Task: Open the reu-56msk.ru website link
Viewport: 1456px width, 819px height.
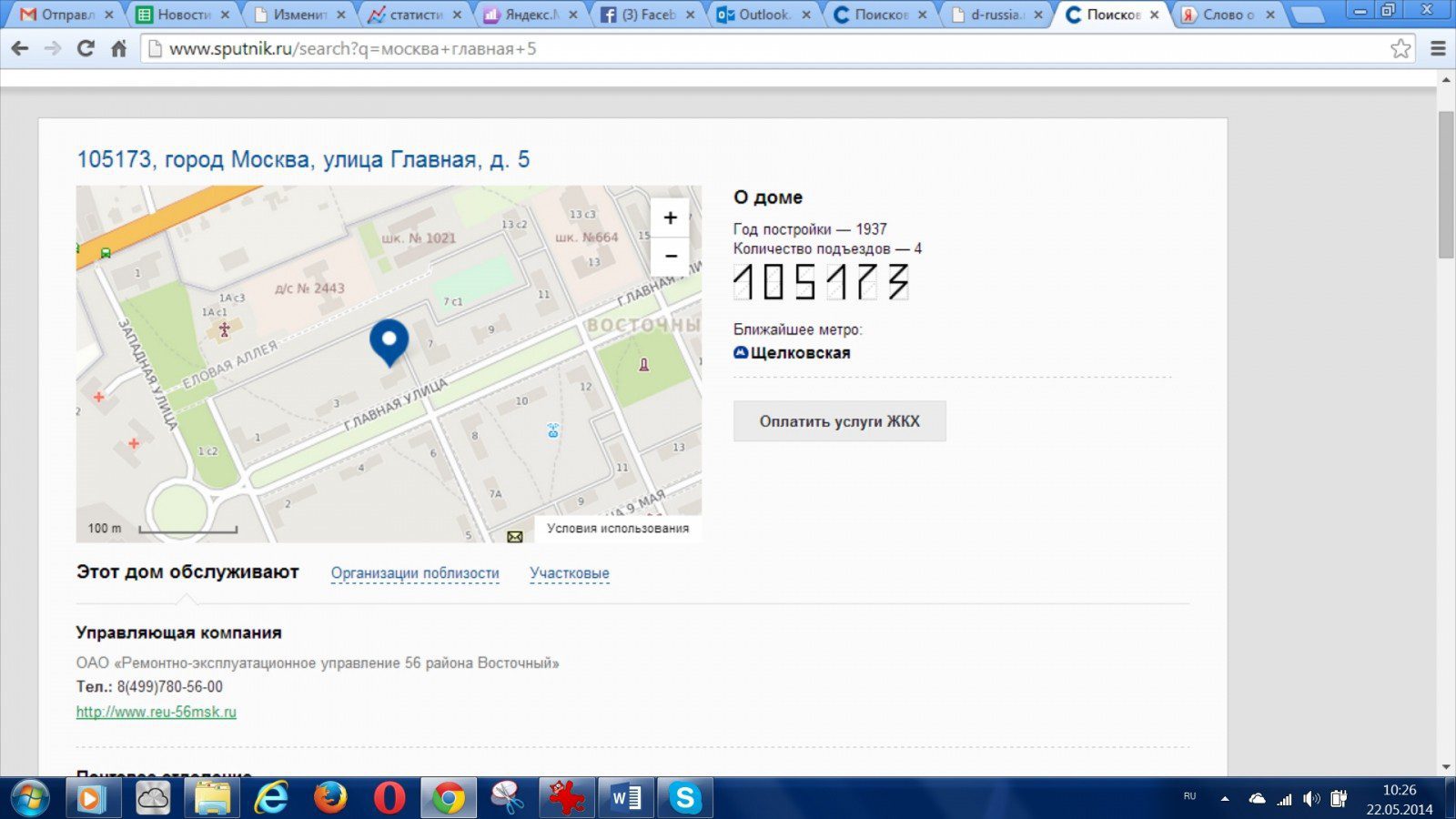Action: coord(157,712)
